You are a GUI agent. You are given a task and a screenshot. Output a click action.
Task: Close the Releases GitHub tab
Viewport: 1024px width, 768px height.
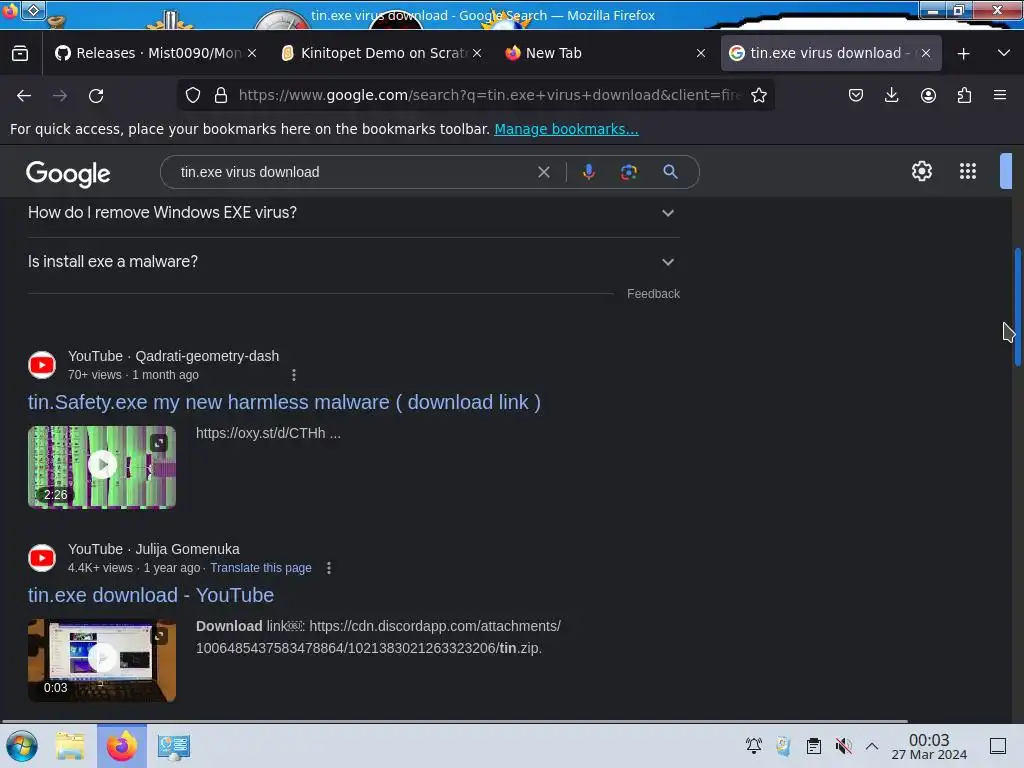[252, 54]
